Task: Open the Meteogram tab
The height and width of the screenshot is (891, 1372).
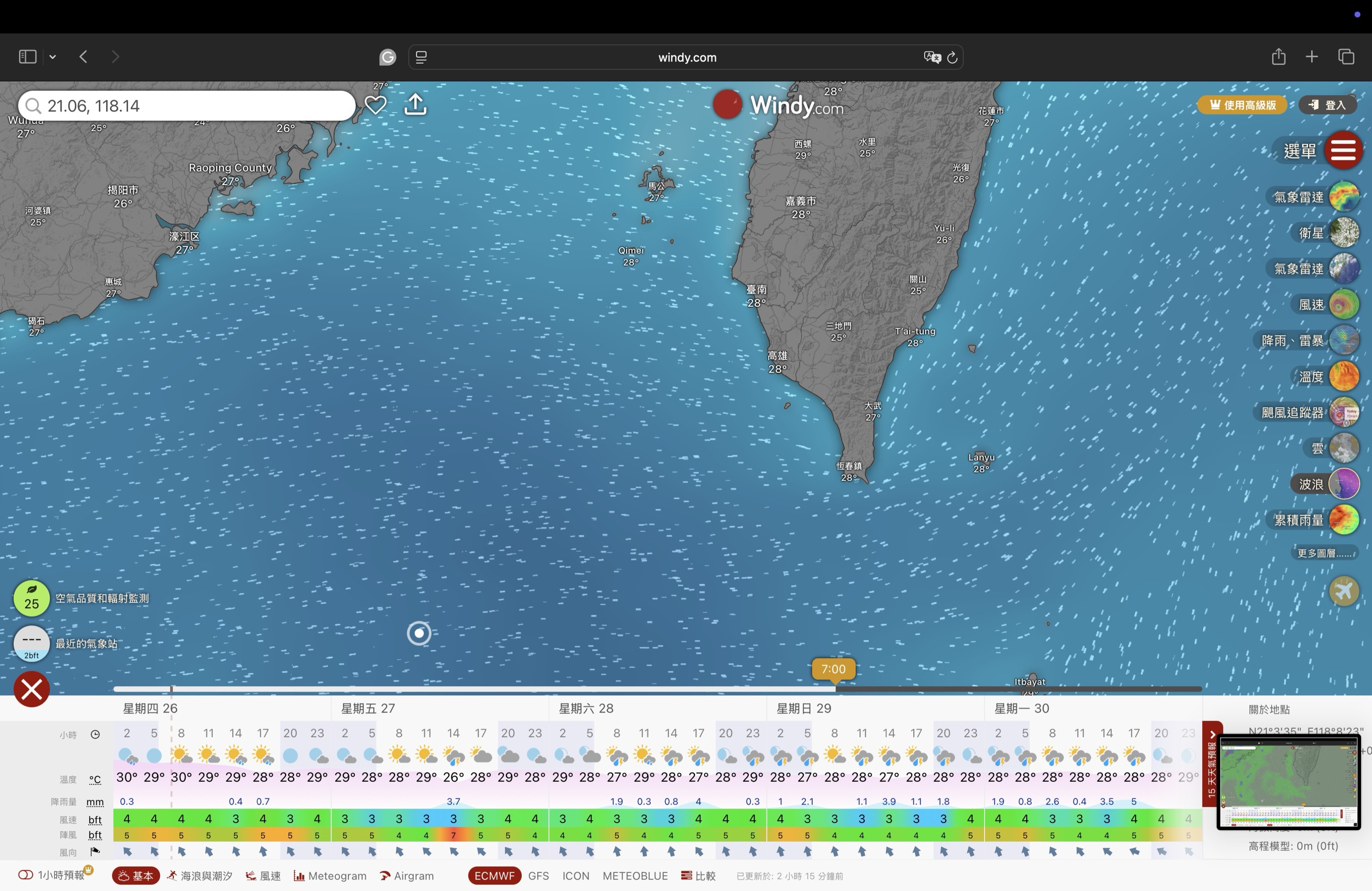Action: (330, 875)
